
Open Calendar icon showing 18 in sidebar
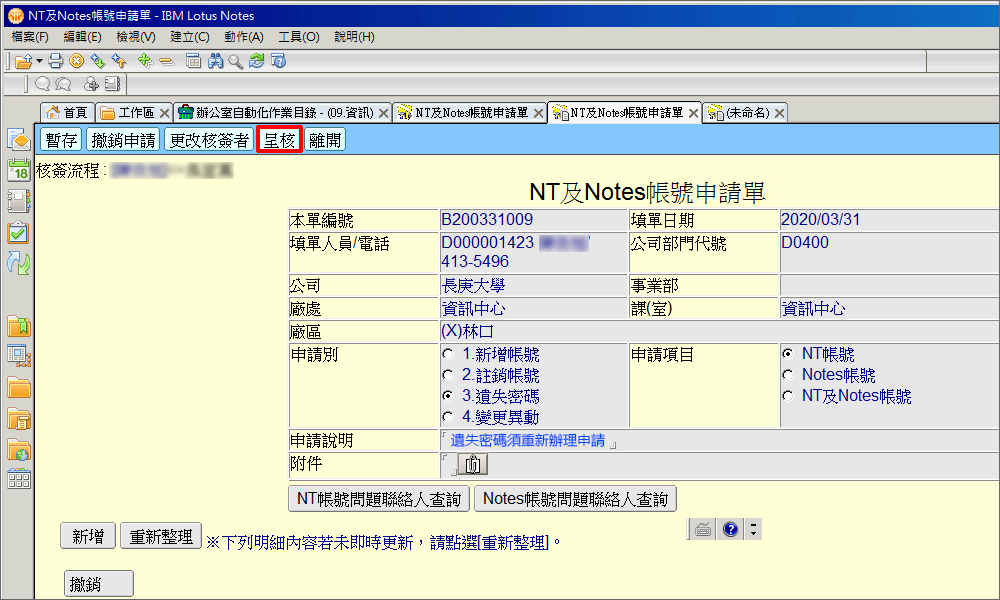point(18,170)
